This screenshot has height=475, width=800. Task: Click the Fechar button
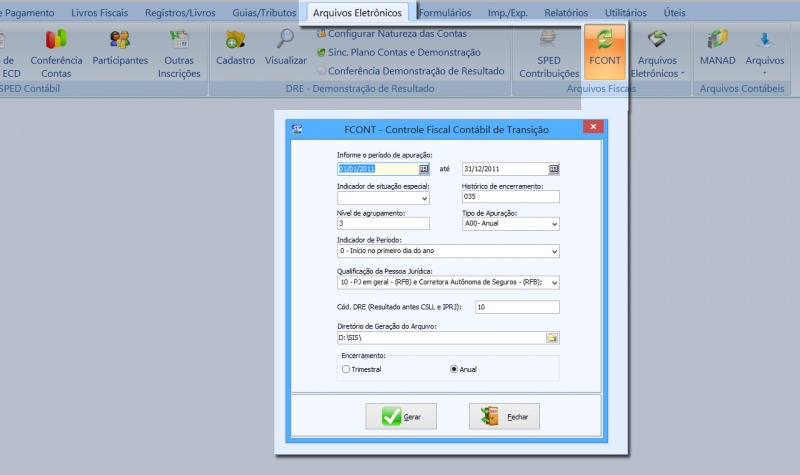[x=505, y=416]
